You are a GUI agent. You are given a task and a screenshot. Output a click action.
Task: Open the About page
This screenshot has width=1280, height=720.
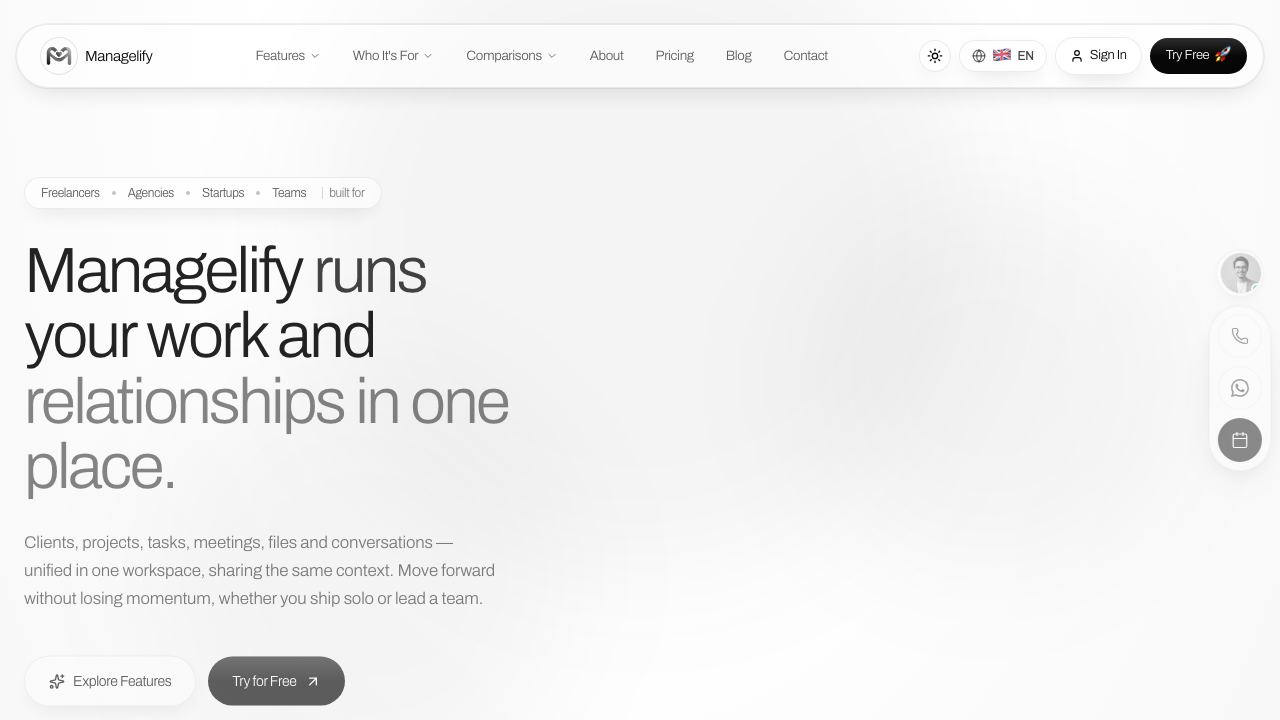click(607, 56)
